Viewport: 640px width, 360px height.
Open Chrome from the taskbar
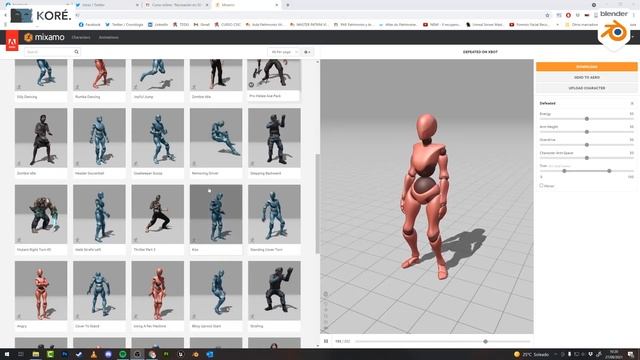(152, 354)
